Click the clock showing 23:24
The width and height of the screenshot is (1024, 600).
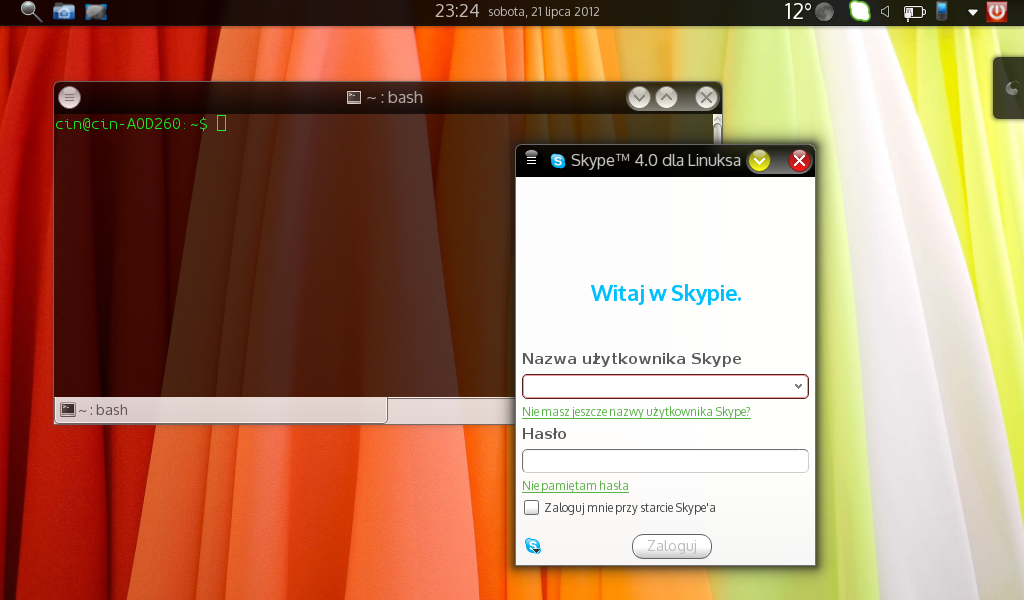pyautogui.click(x=457, y=11)
